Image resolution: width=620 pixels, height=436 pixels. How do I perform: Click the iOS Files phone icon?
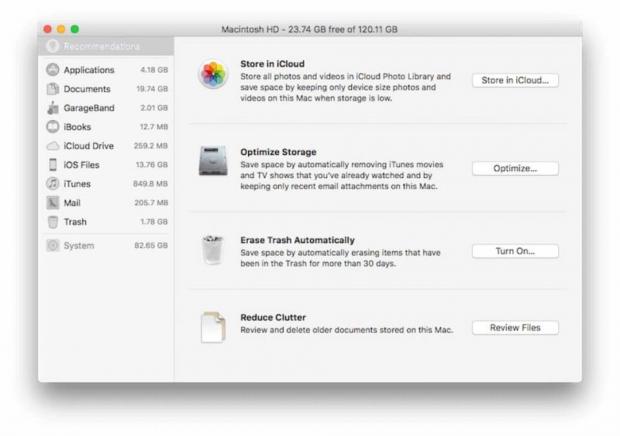[x=53, y=165]
